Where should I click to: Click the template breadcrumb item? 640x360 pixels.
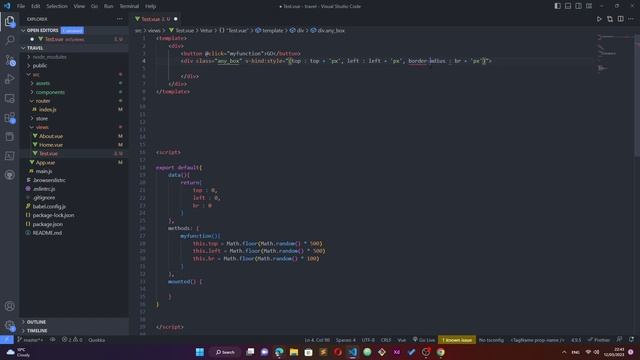coord(269,30)
